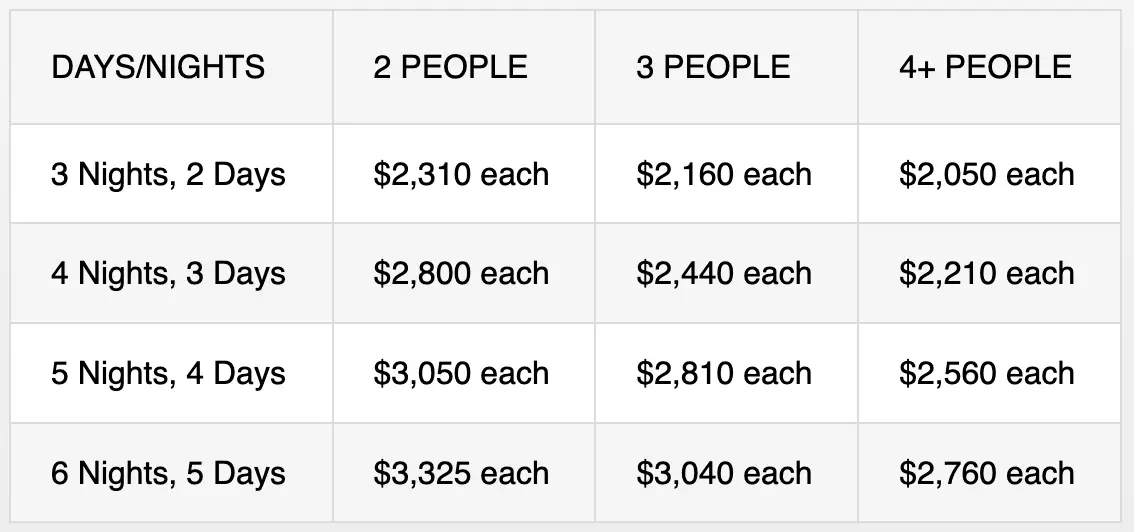Select the $3,325 each price cell
Viewport: 1134px width, 532px height.
pyautogui.click(x=461, y=473)
